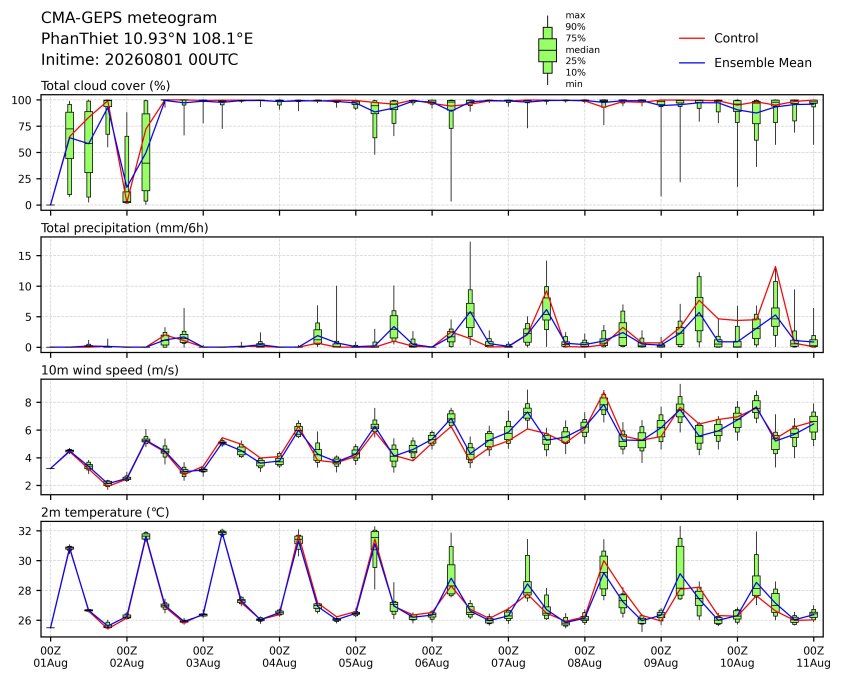
Task: Click the '00Z 02Aug' axis label
Action: 127,657
